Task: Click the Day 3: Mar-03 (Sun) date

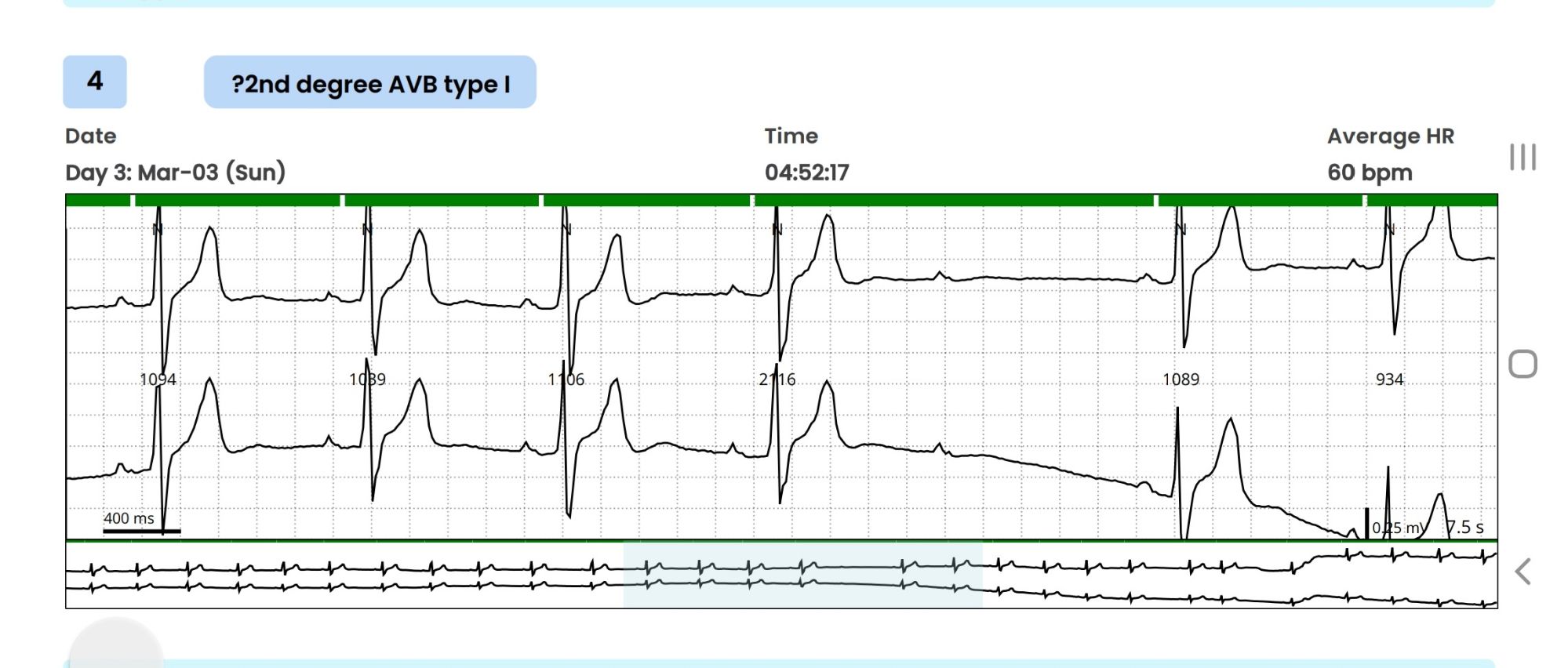Action: tap(175, 172)
